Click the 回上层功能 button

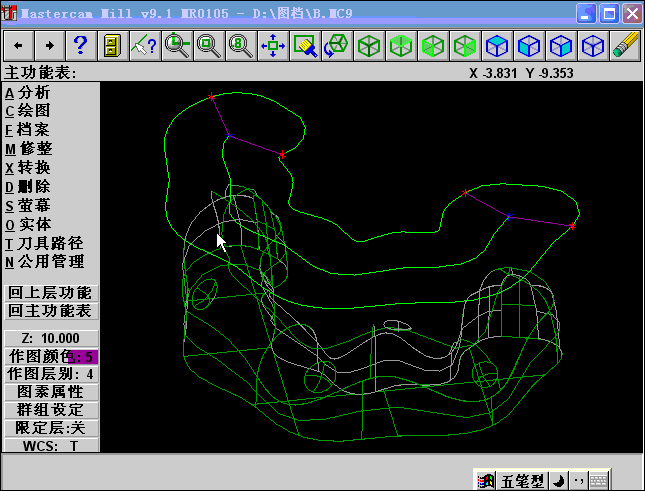click(51, 293)
